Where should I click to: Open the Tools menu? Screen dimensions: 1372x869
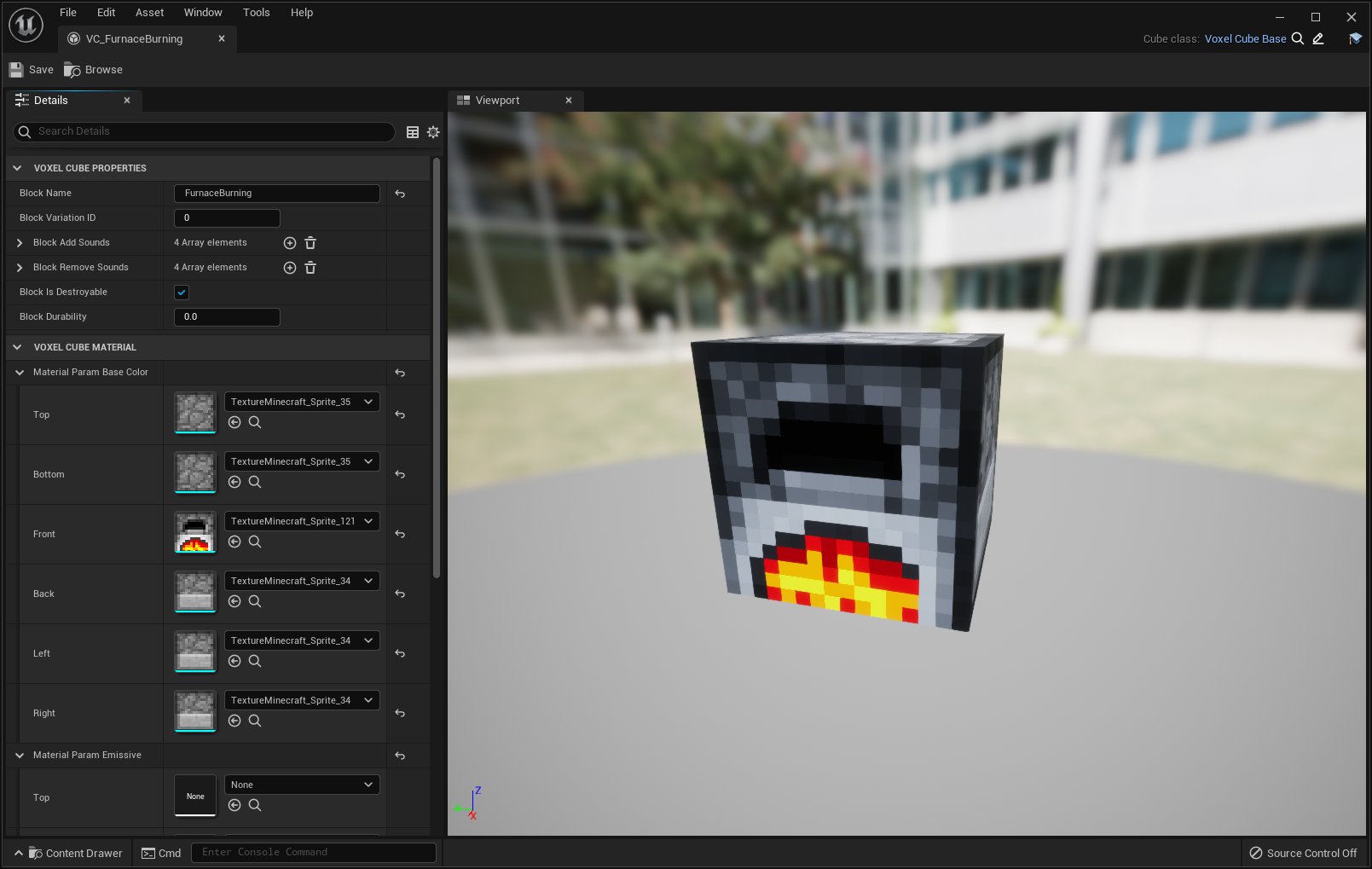coord(256,12)
